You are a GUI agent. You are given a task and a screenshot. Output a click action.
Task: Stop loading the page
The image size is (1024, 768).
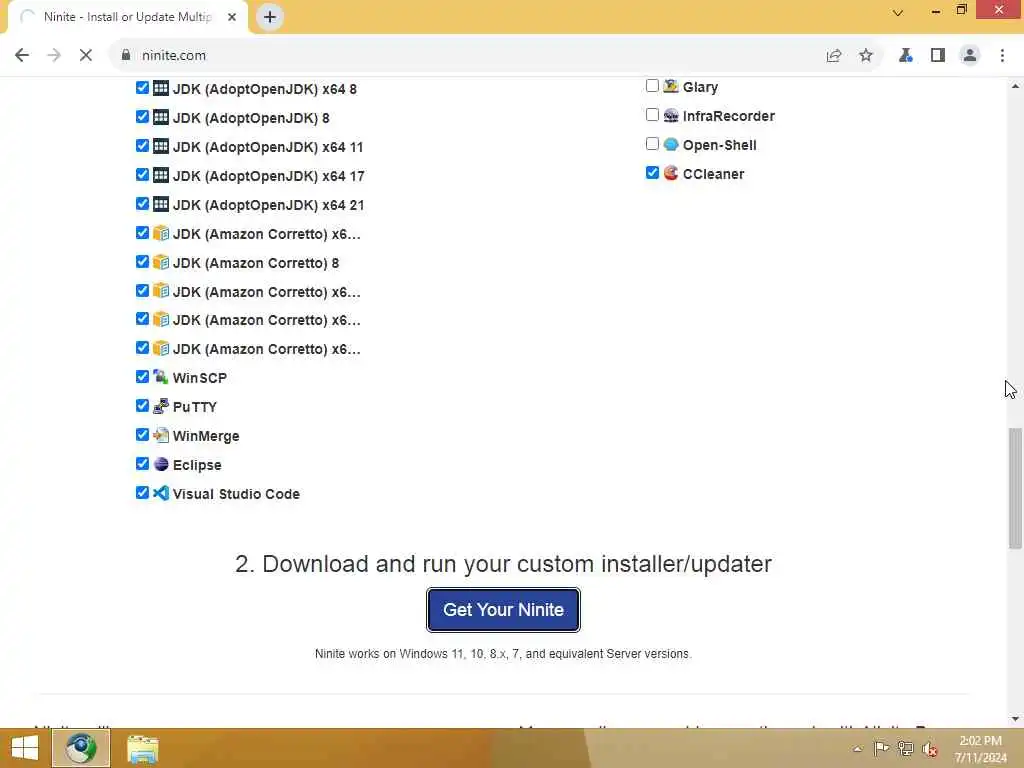click(86, 56)
